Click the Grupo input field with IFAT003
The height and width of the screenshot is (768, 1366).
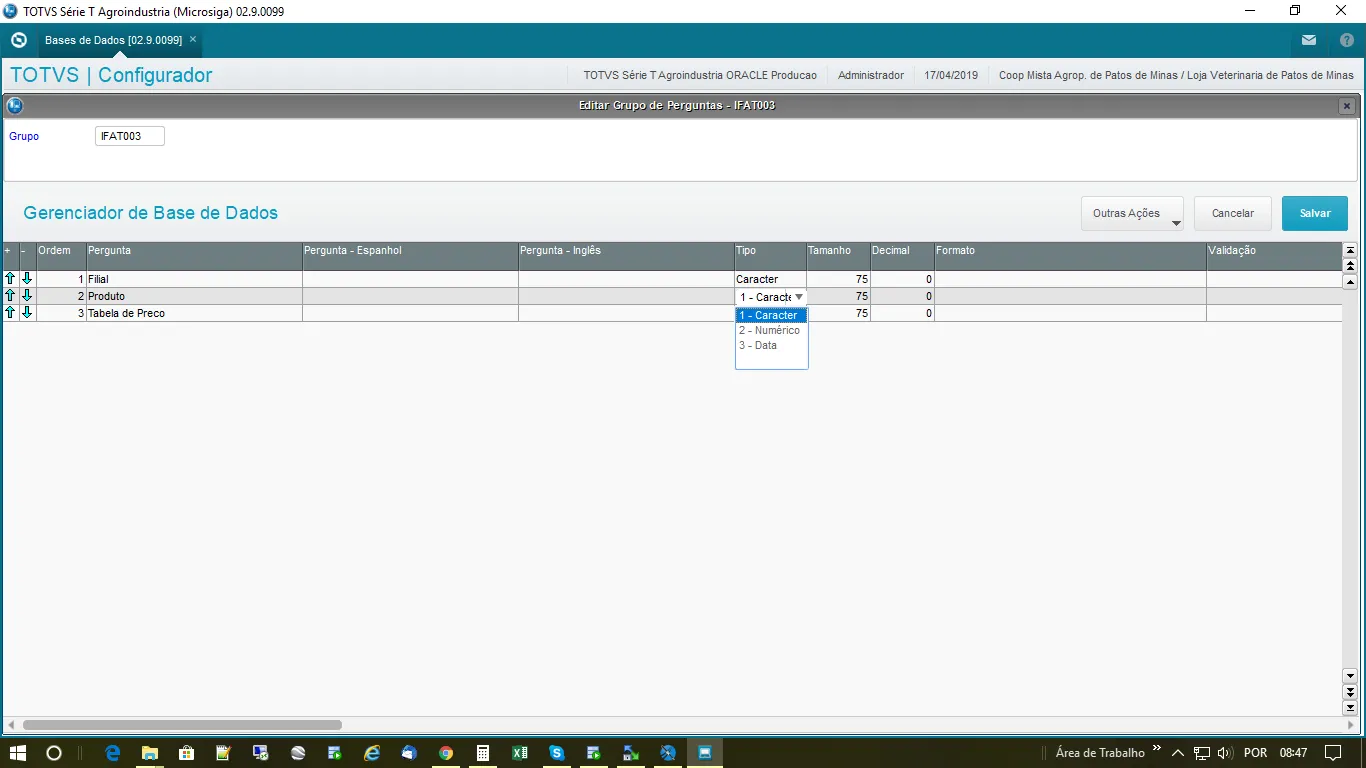130,136
